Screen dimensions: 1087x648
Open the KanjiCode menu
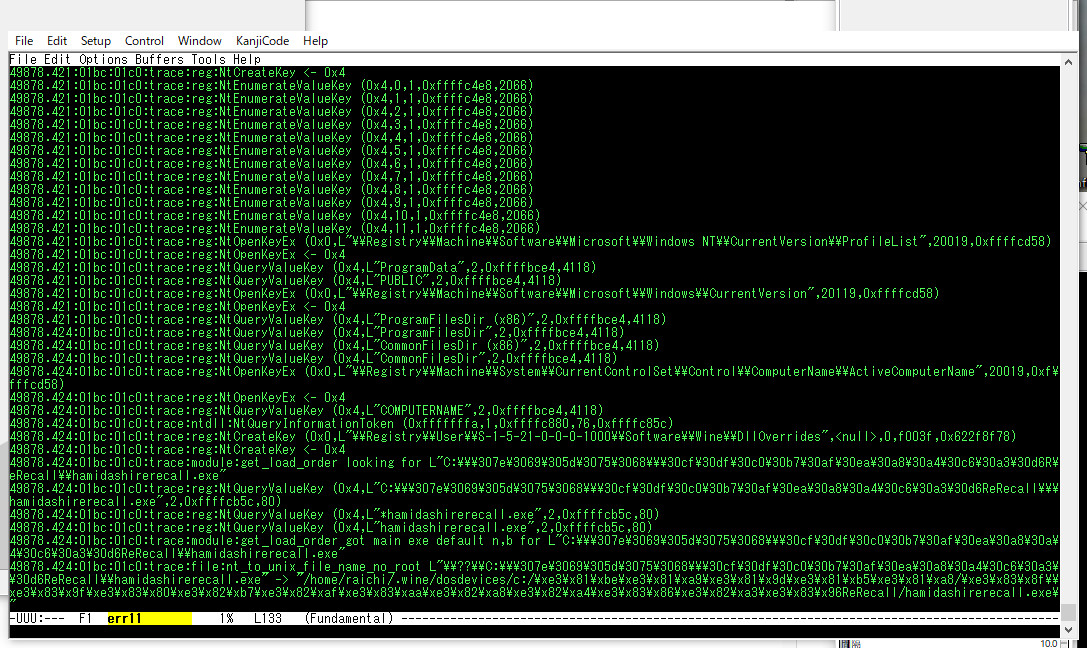[x=262, y=41]
